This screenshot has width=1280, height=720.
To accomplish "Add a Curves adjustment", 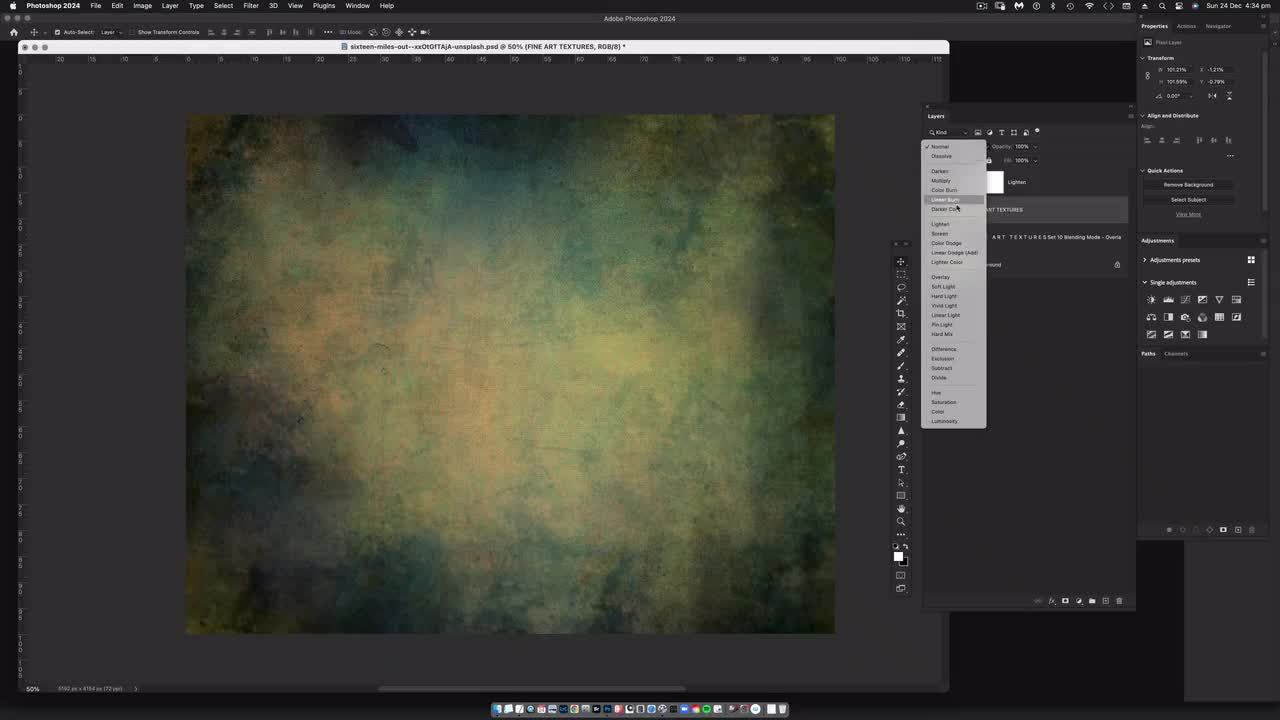I will coord(1185,299).
